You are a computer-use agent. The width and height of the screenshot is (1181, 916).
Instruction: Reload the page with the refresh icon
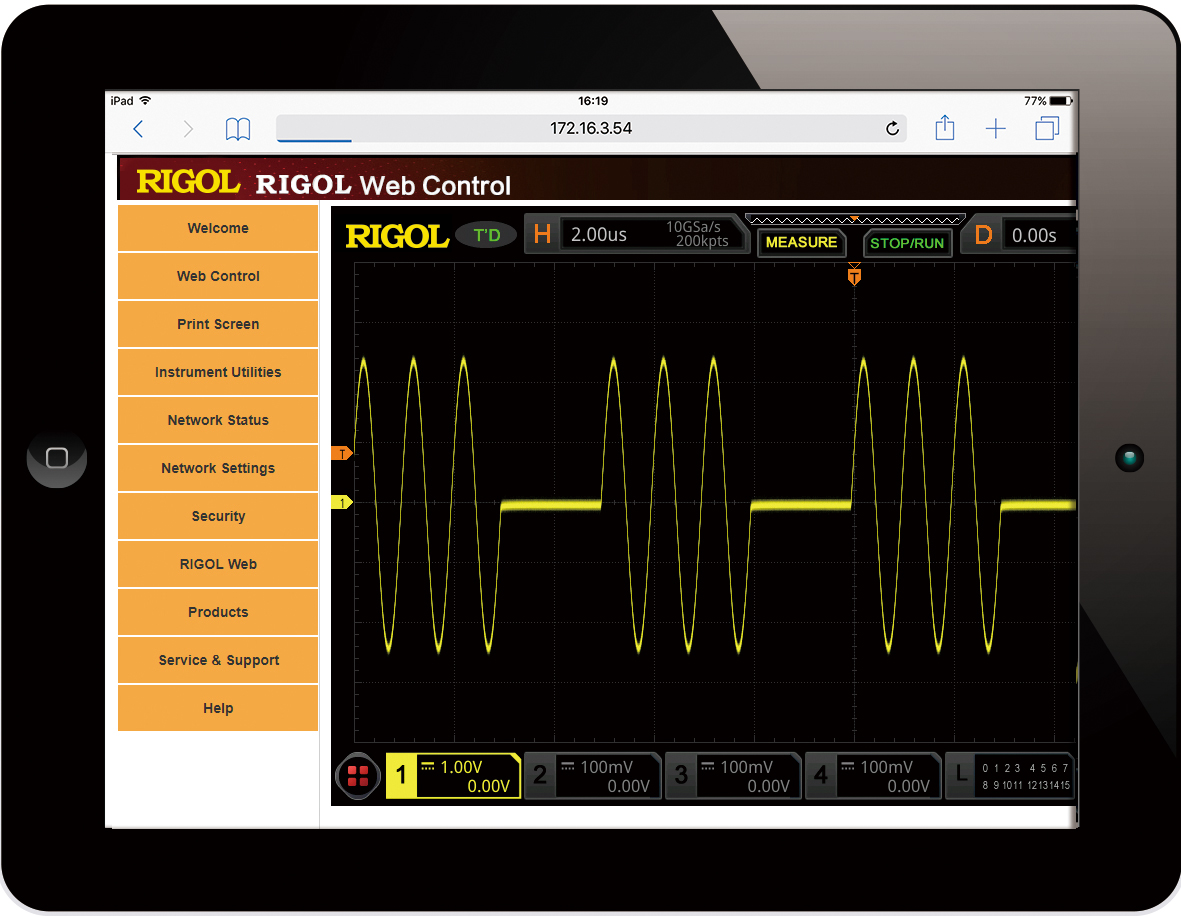click(x=892, y=129)
